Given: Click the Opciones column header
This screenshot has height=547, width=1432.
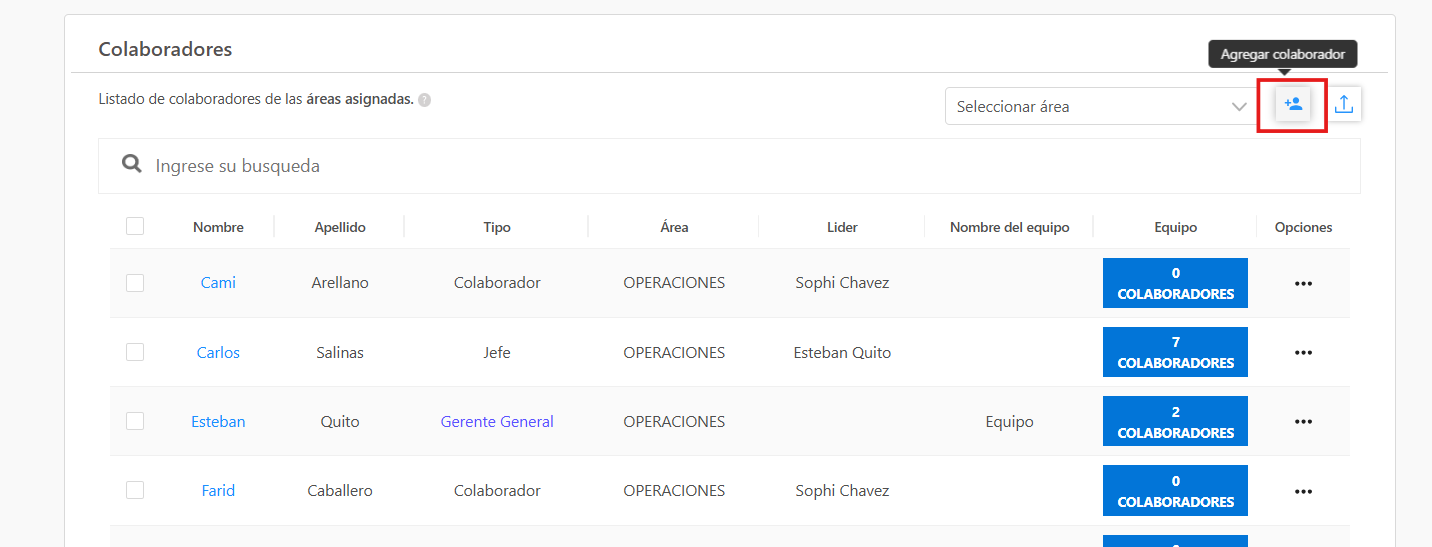Looking at the screenshot, I should click(x=1303, y=227).
